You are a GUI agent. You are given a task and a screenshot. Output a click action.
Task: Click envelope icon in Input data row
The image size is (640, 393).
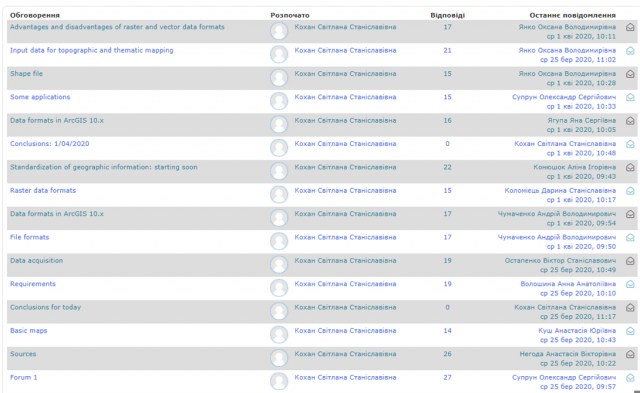(x=630, y=51)
